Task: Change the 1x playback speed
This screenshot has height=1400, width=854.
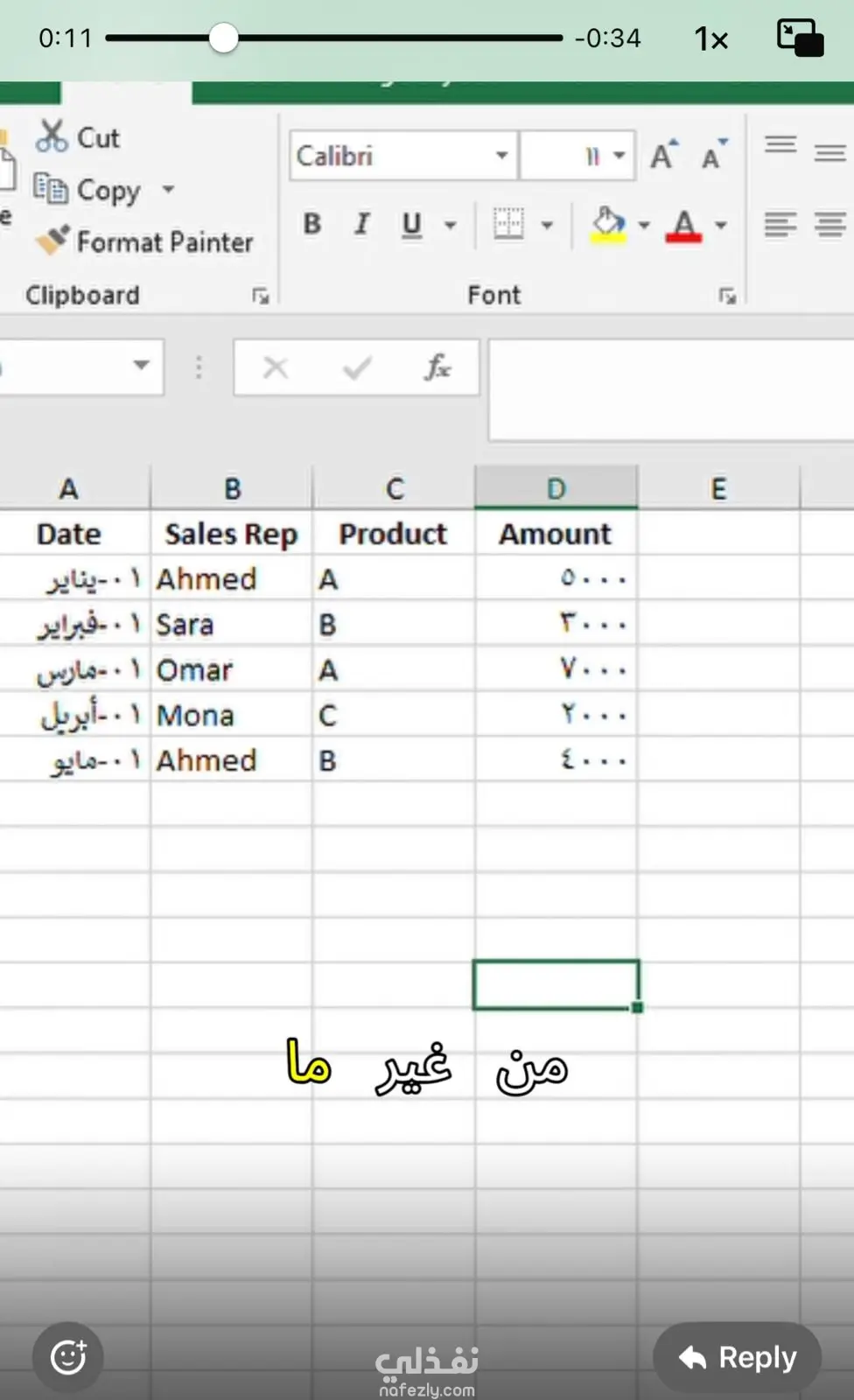Action: tap(710, 38)
